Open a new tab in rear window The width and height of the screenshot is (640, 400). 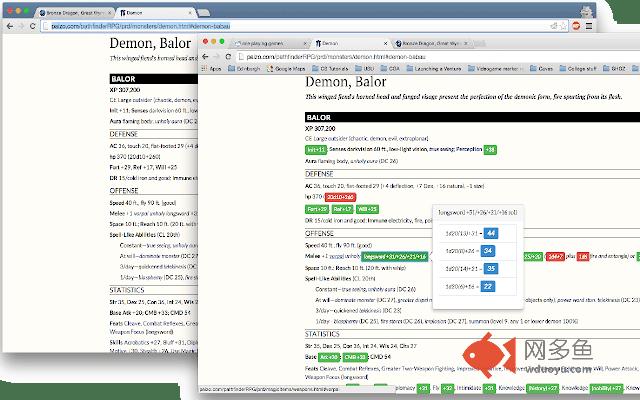pyautogui.click(x=204, y=13)
